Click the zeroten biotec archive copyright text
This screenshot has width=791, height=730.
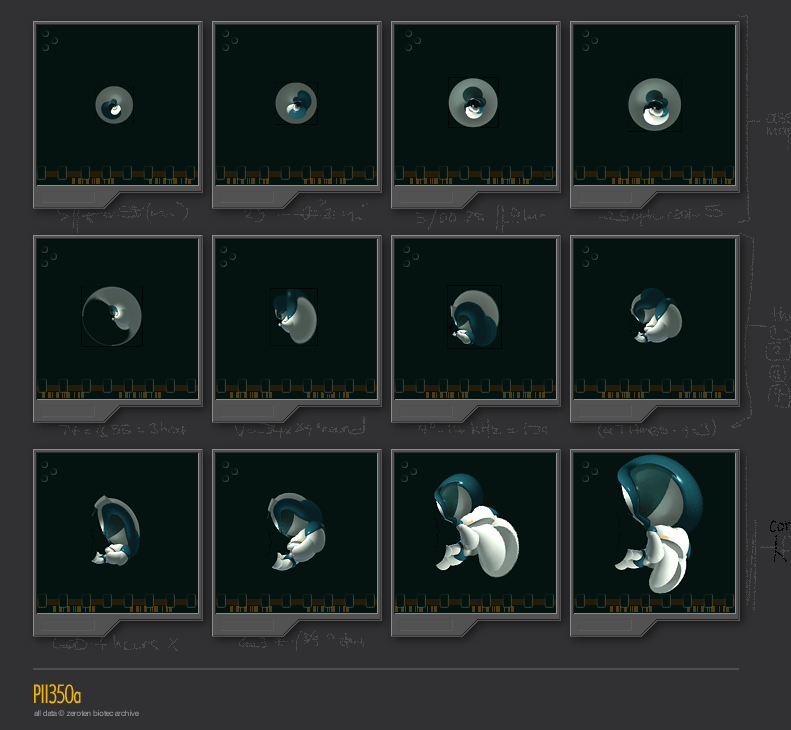86,713
